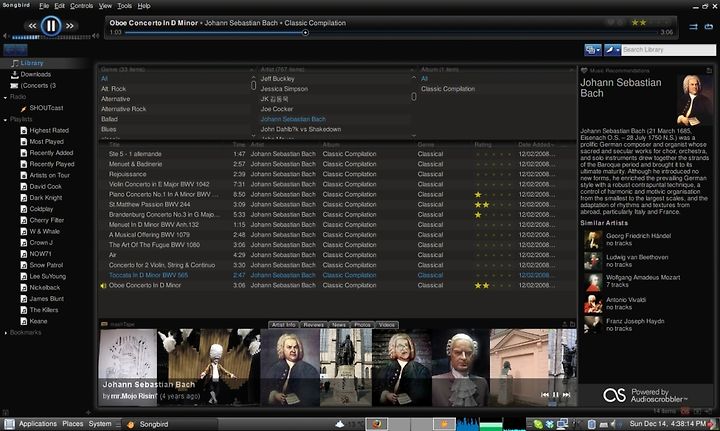
Task: Select Jeff Buckley in the Artist filter
Action: (x=277, y=79)
